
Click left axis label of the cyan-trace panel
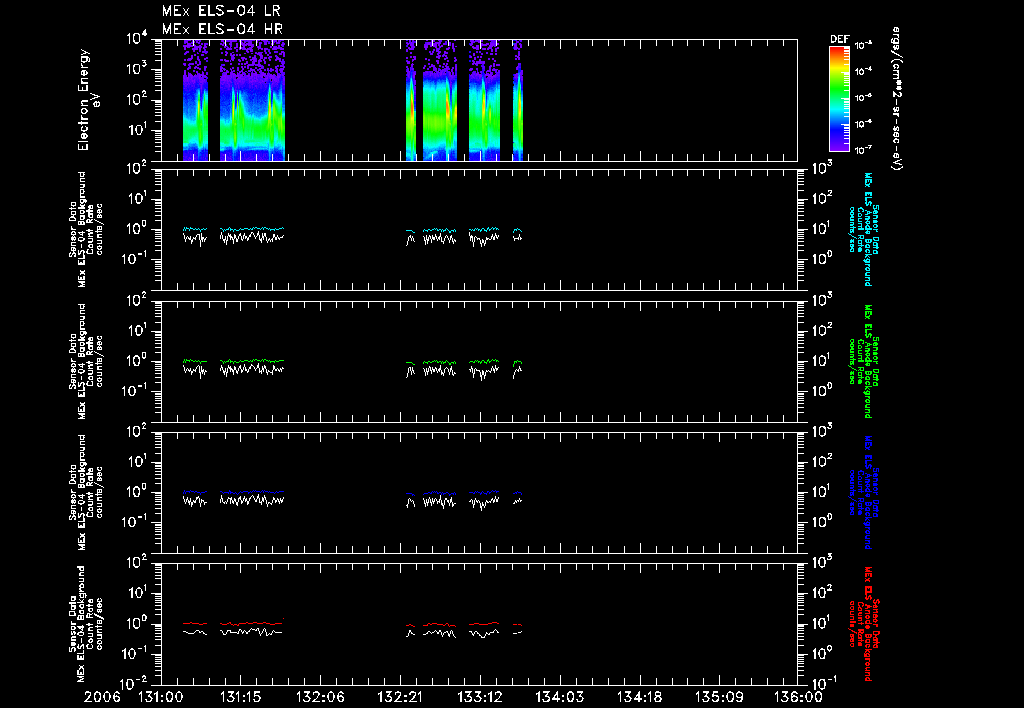pos(86,229)
